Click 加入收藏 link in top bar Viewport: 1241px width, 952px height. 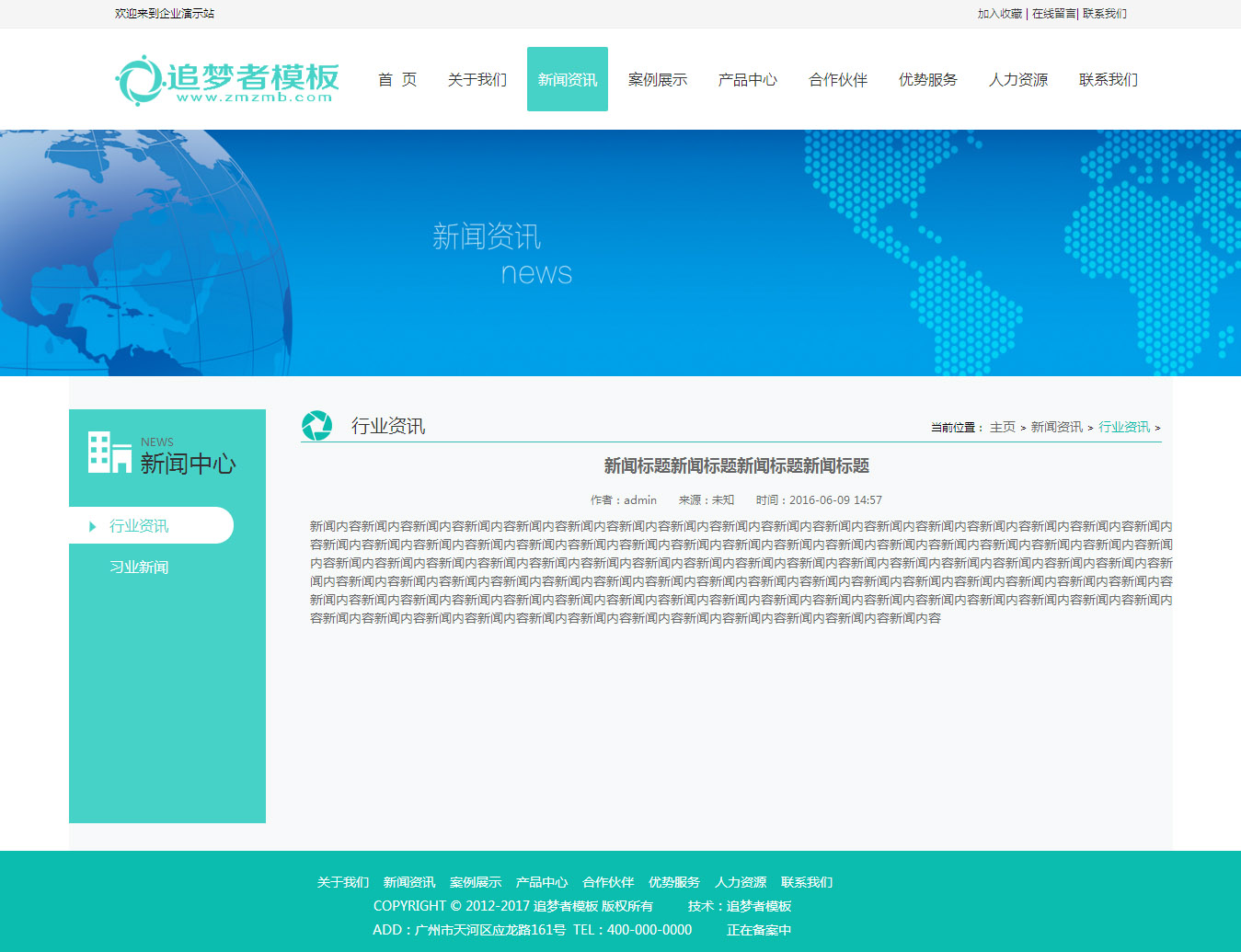point(999,14)
